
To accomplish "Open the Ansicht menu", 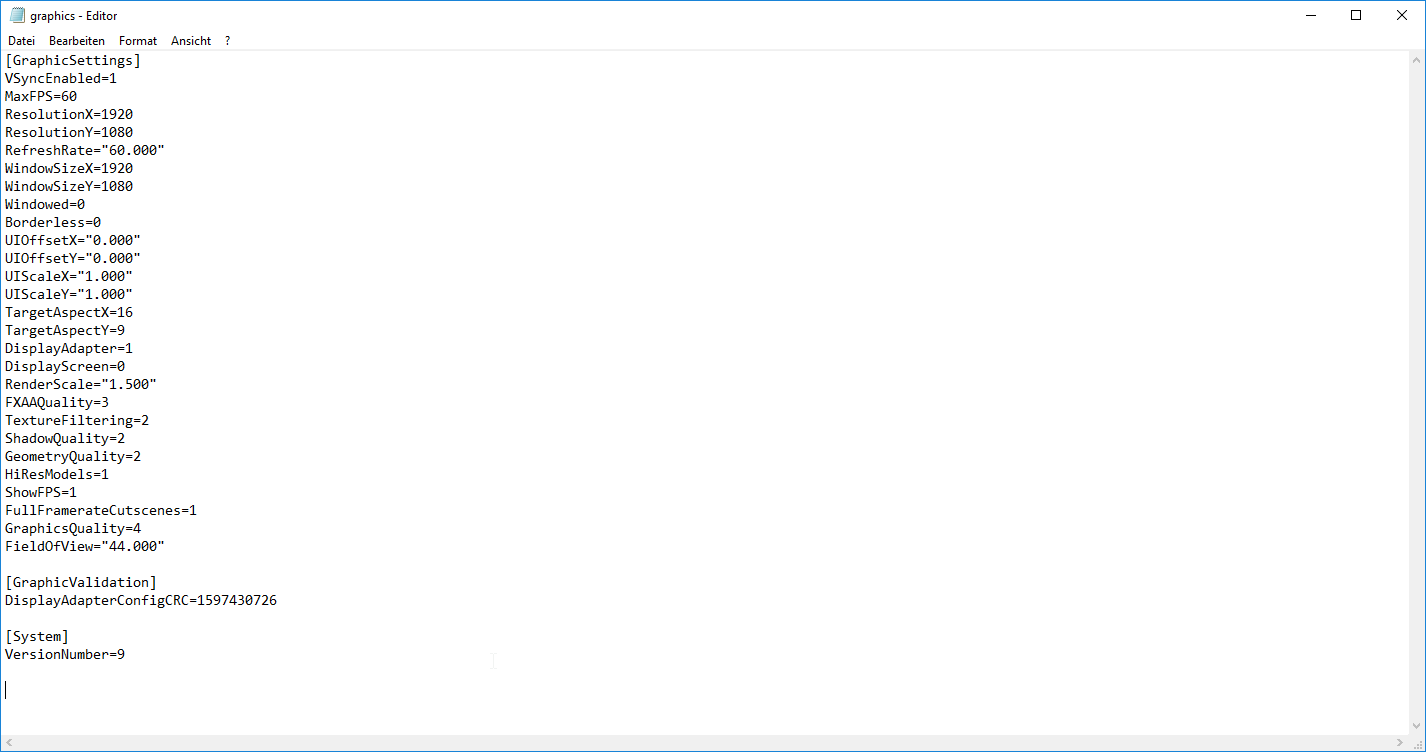I will coord(191,41).
